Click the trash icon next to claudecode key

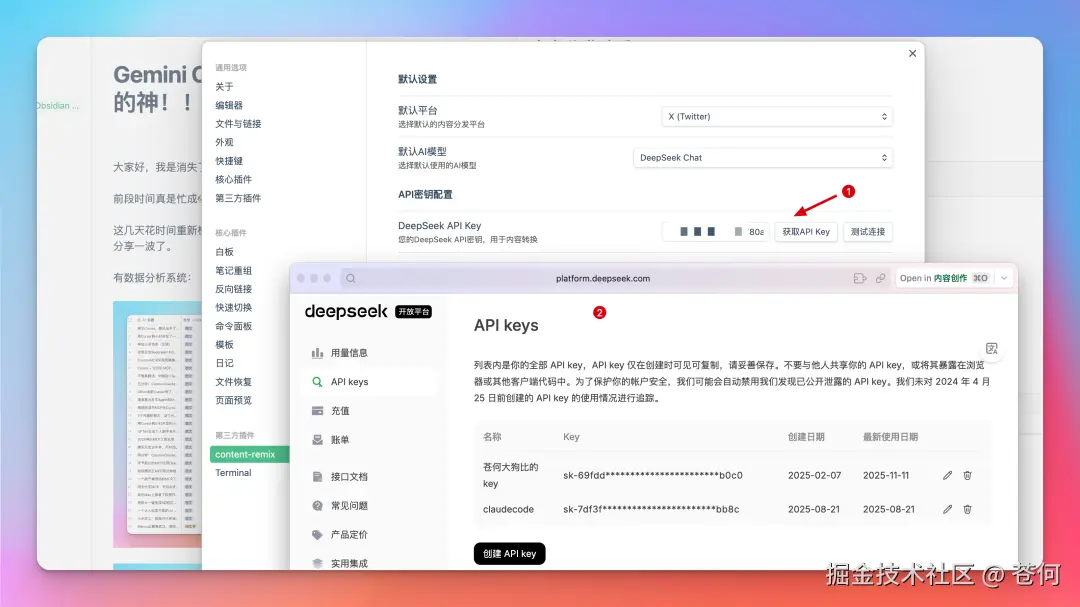click(x=966, y=509)
